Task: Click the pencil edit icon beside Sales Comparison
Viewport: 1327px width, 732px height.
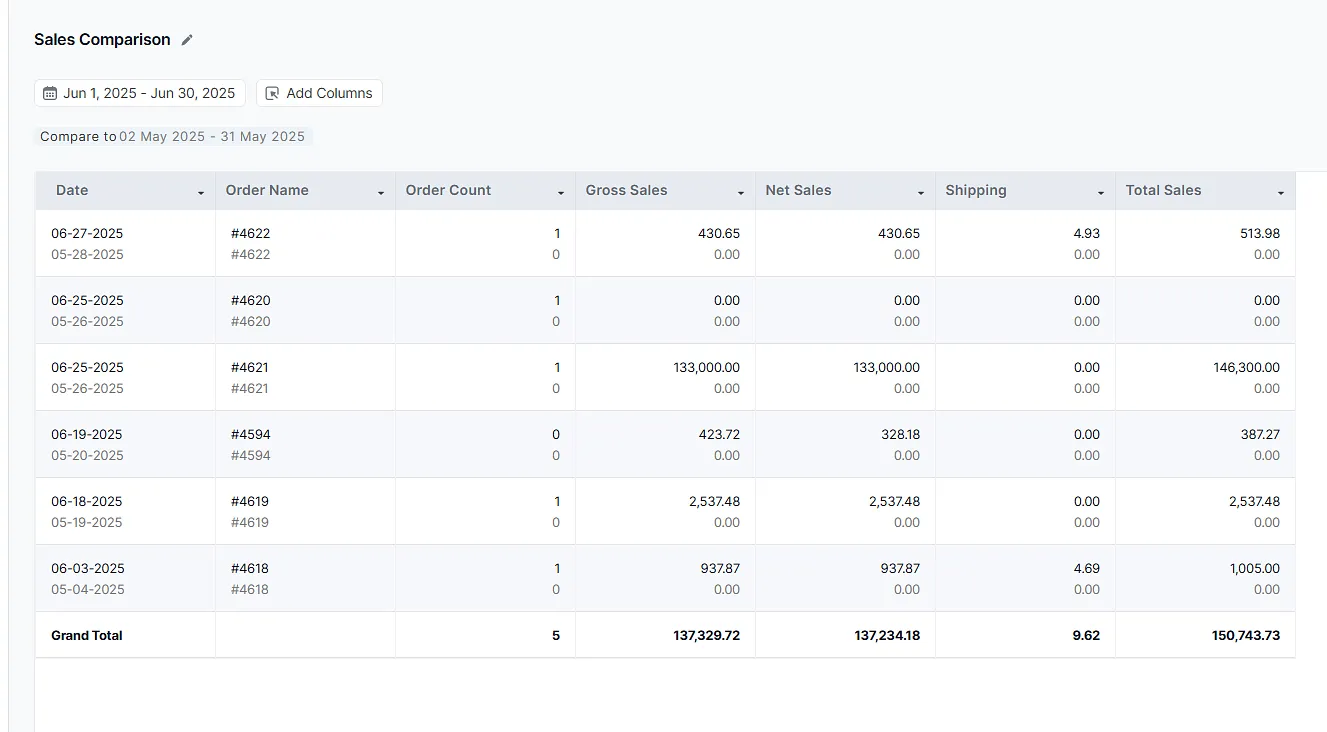Action: [x=187, y=40]
